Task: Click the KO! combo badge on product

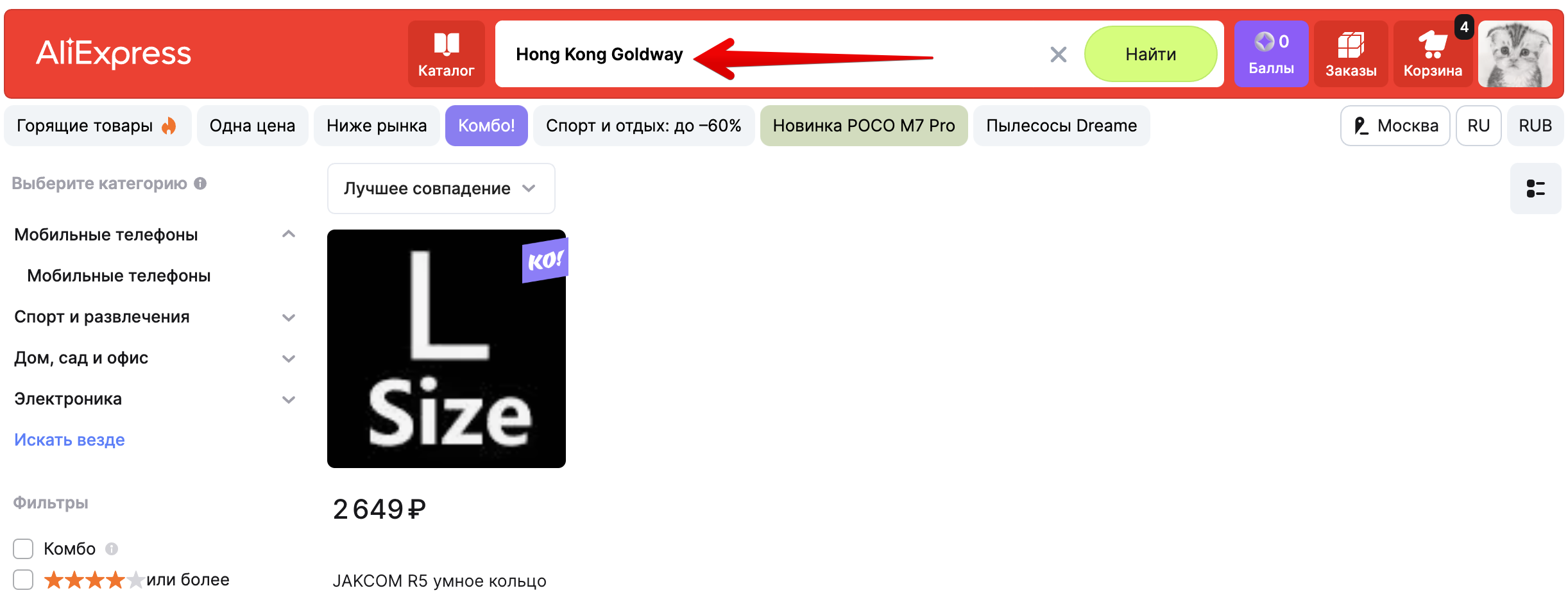Action: coord(545,260)
